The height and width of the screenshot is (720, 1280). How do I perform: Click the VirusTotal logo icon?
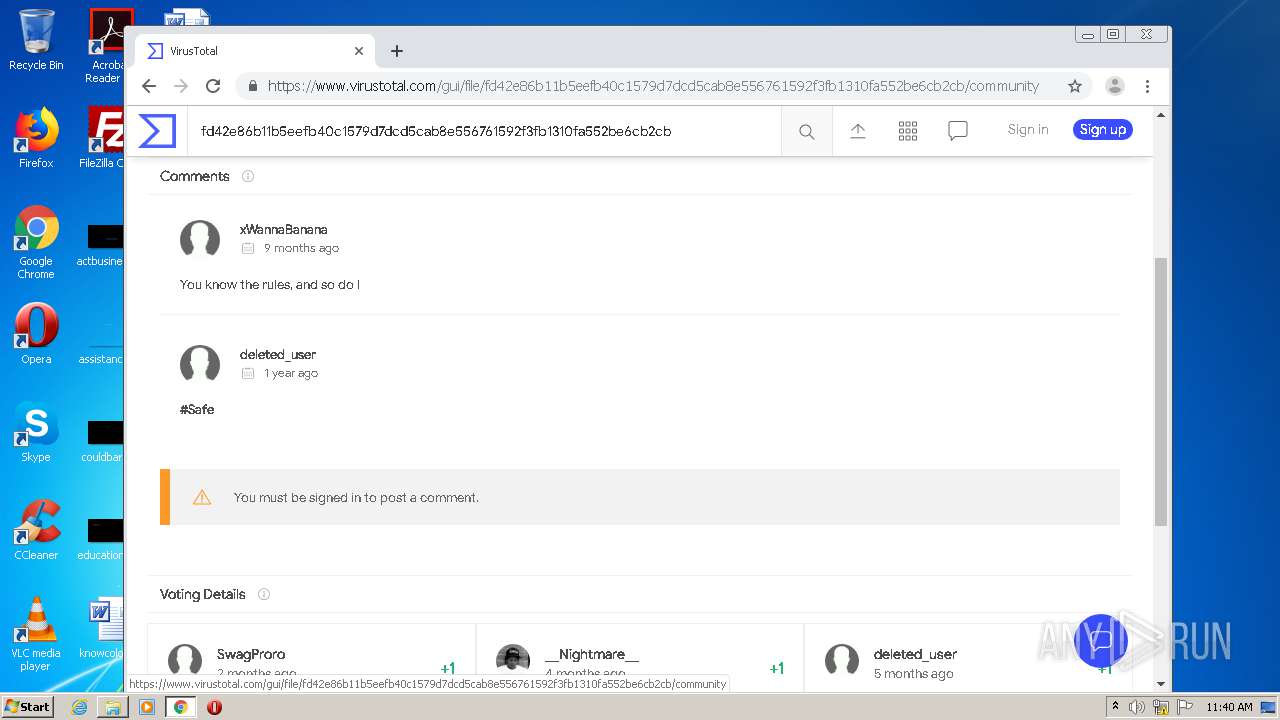(157, 131)
